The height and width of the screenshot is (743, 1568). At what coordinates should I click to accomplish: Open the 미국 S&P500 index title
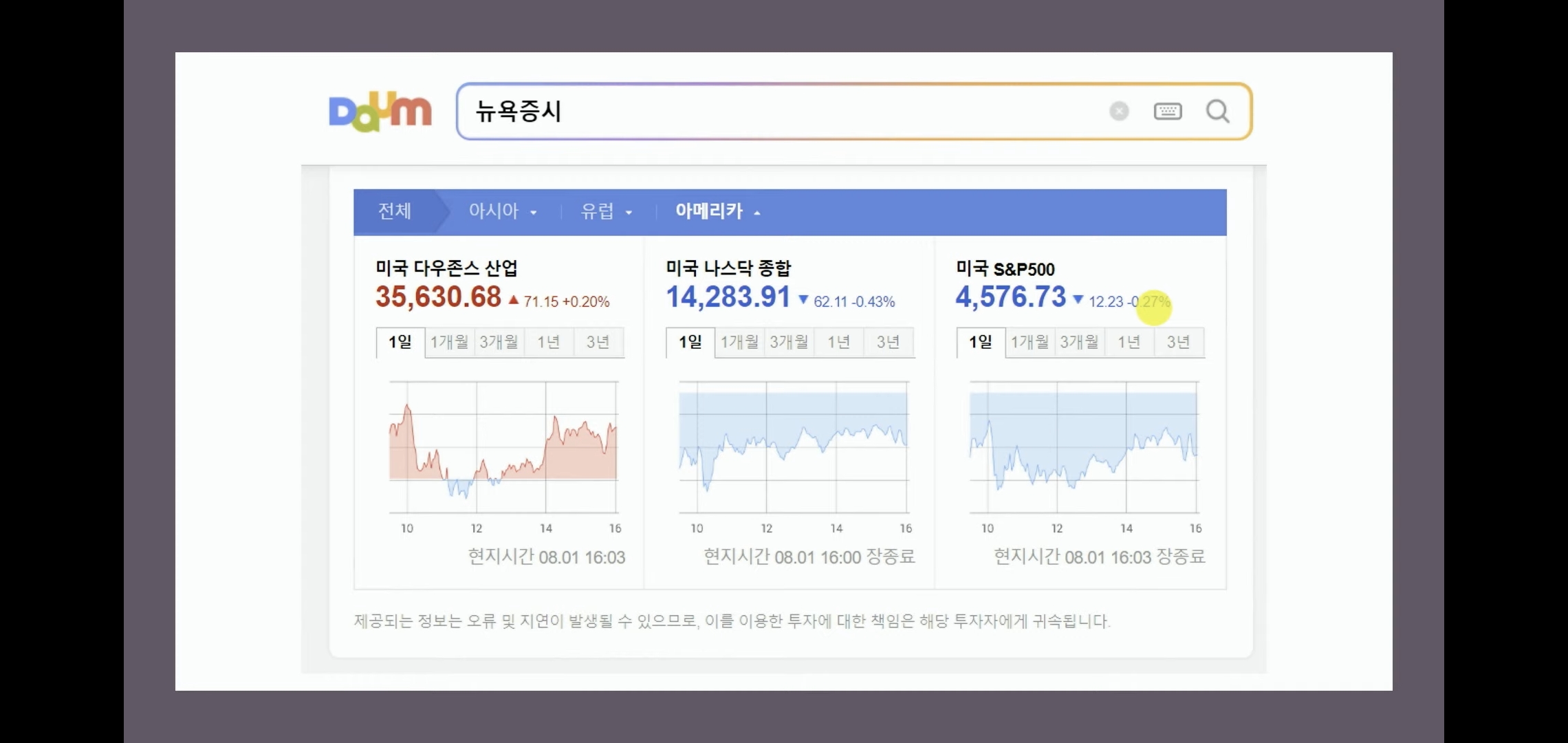(x=1005, y=268)
